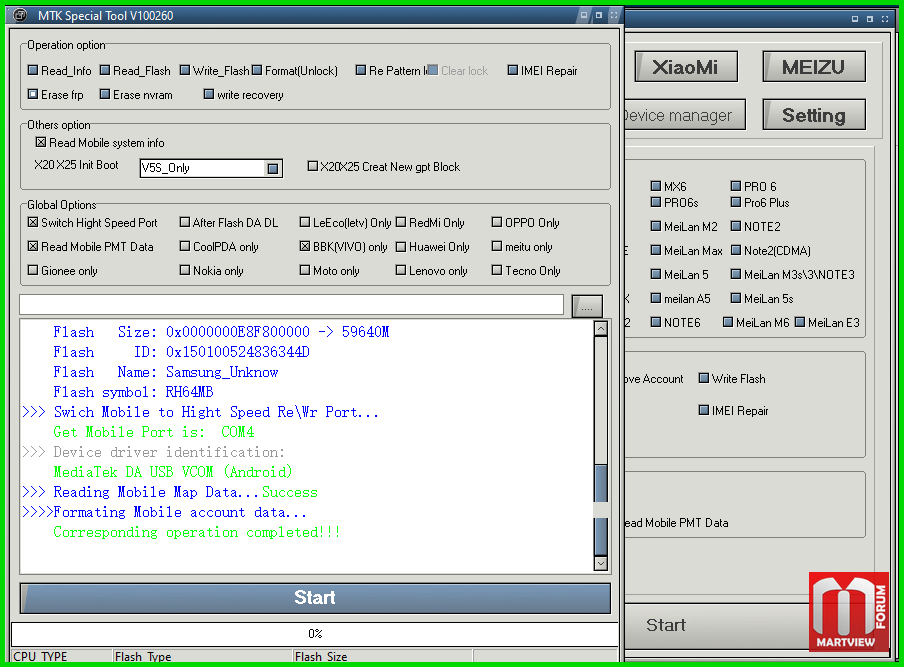Tick the meilan A5 checkbox
This screenshot has width=904, height=667.
(x=656, y=298)
